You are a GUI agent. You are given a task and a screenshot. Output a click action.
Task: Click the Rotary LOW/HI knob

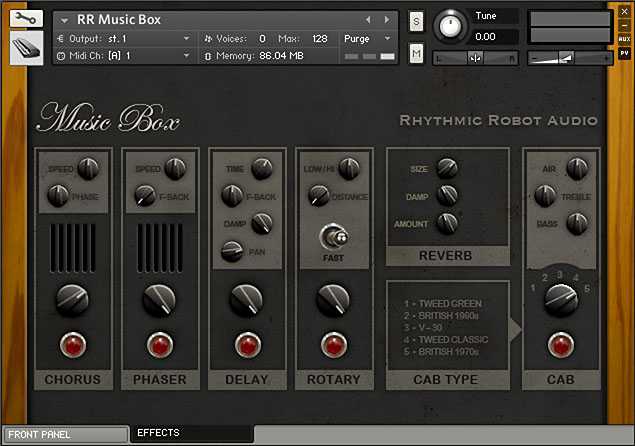click(349, 169)
